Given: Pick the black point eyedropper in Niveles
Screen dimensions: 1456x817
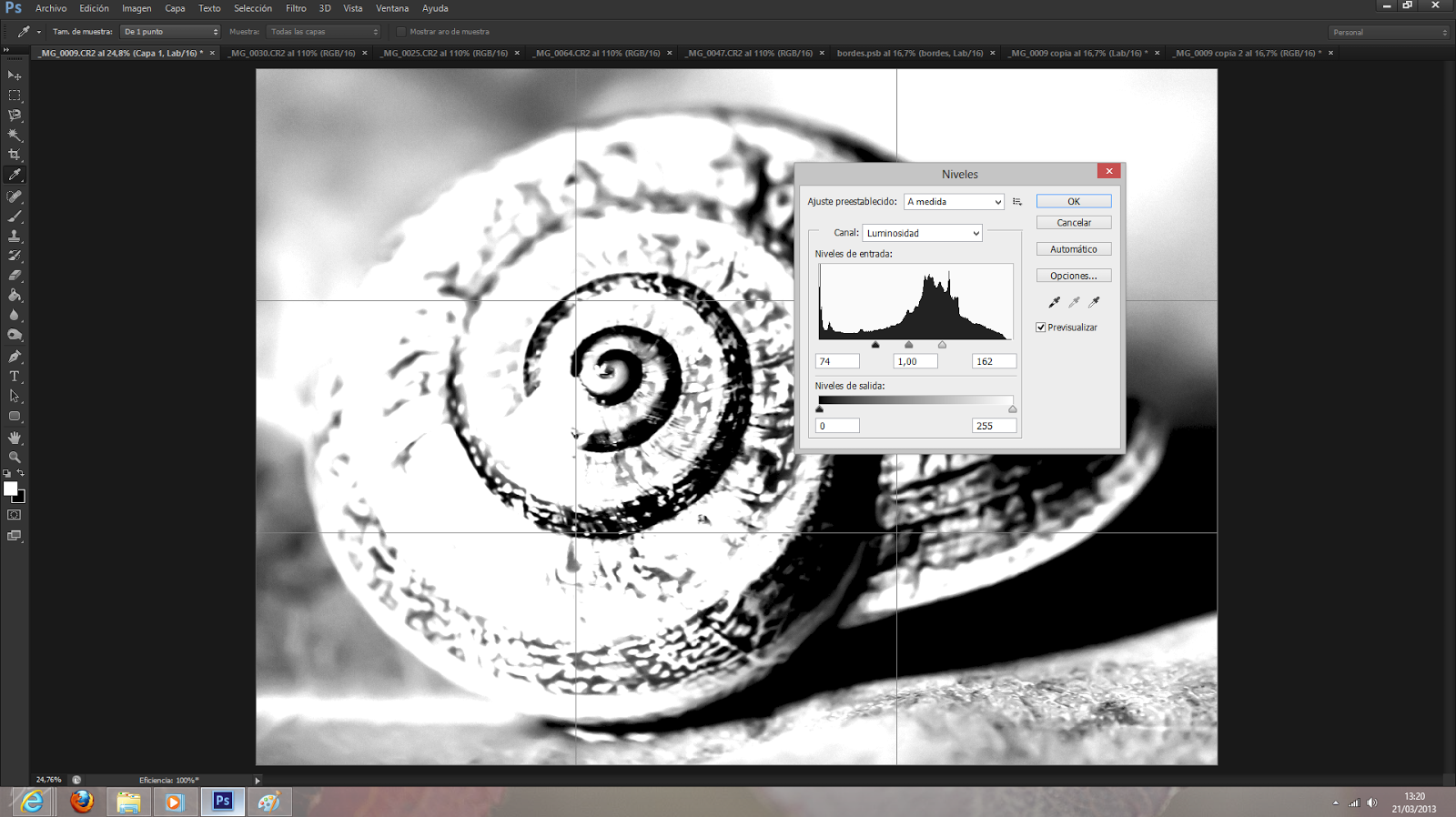Looking at the screenshot, I should pos(1054,302).
